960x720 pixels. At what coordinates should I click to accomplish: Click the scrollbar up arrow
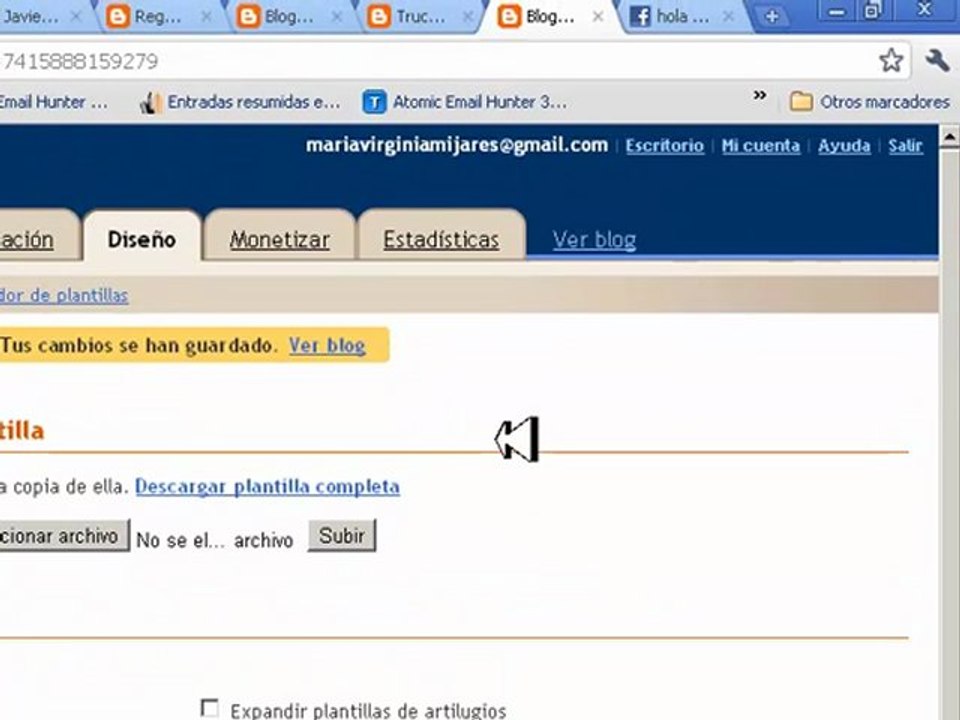pos(950,136)
